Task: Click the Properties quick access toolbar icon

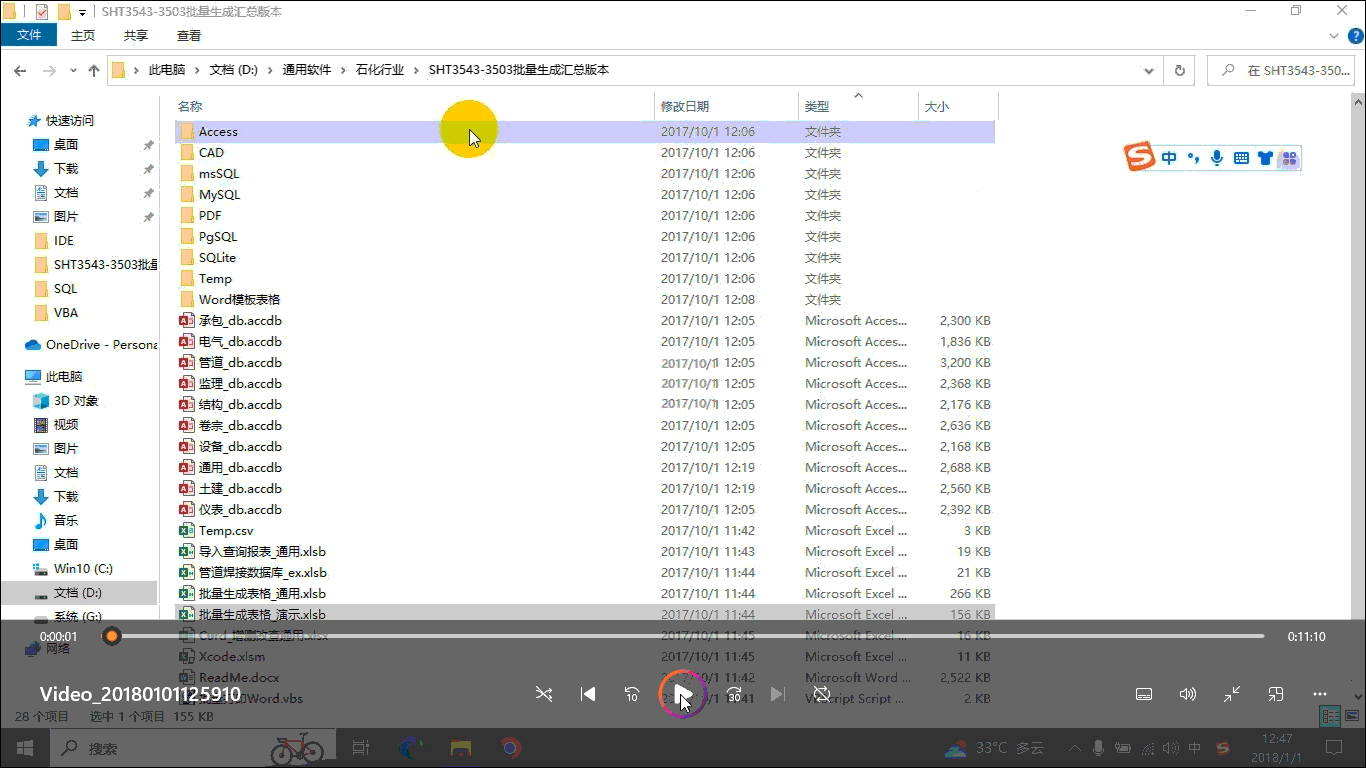Action: 42,12
